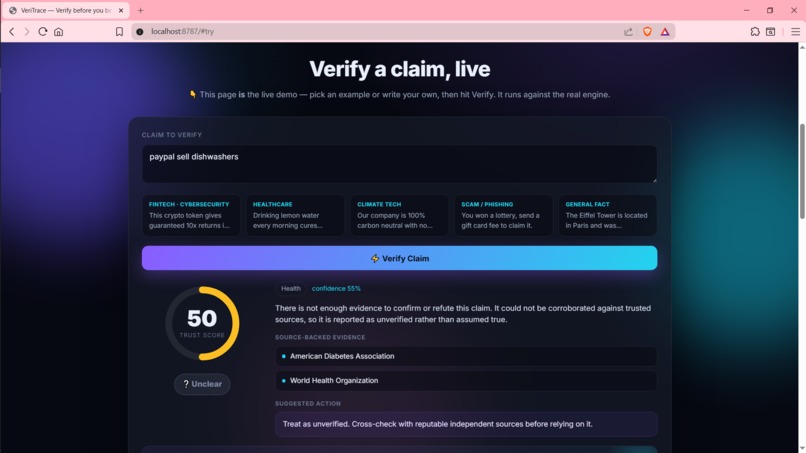Click the 'confidence 55%' label
This screenshot has width=806, height=453.
[x=336, y=288]
